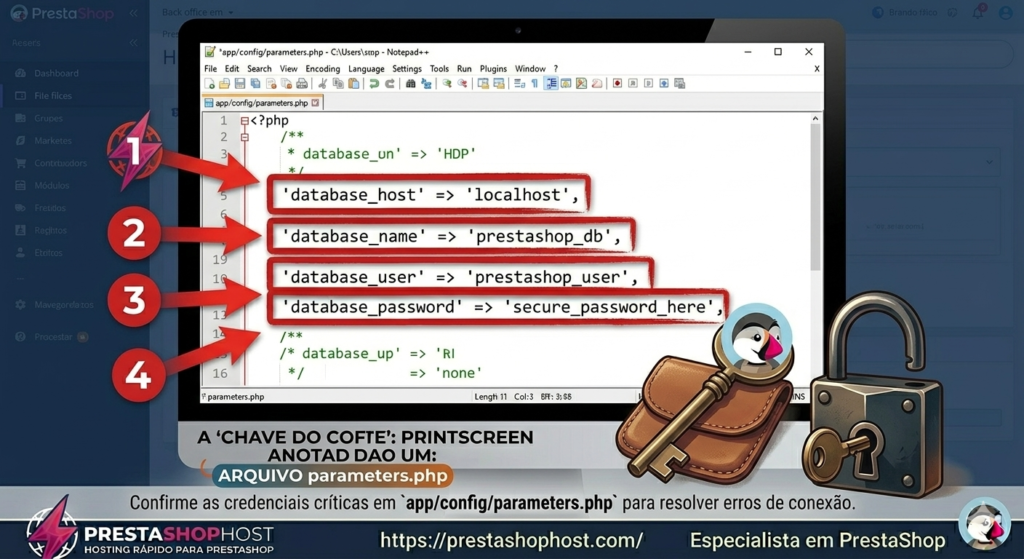This screenshot has width=1024, height=559.
Task: Open the Tools menu
Action: click(x=440, y=69)
